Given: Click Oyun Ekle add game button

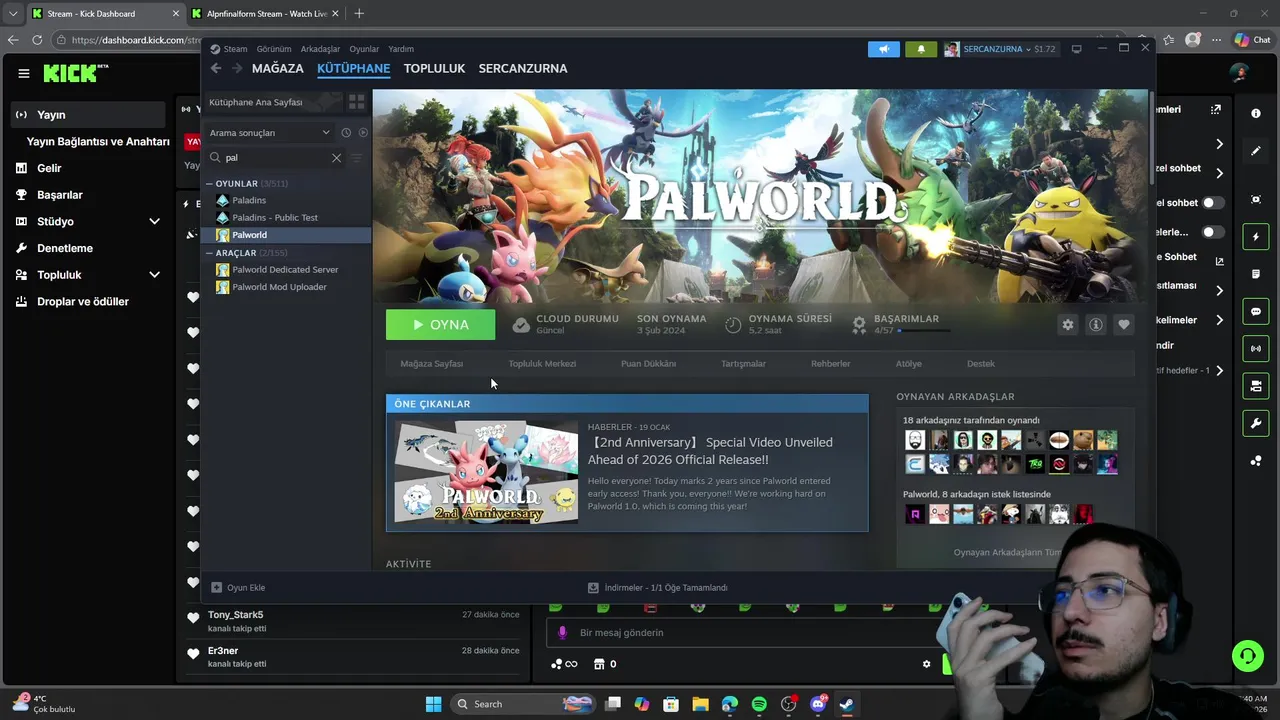Looking at the screenshot, I should point(238,588).
